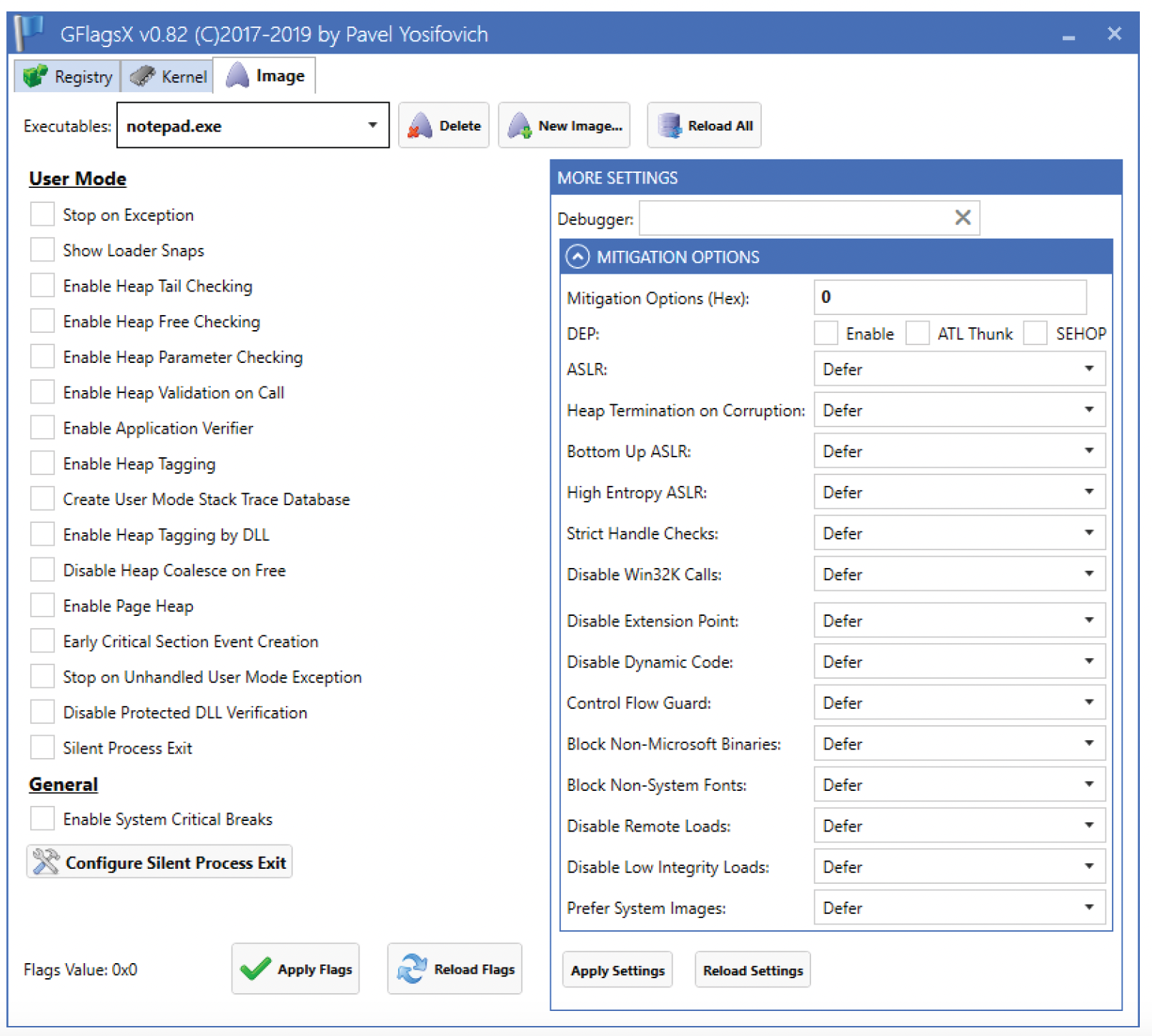Click the blue refresh arrows on Reload Flags
The height and width of the screenshot is (1036, 1152).
click(412, 969)
